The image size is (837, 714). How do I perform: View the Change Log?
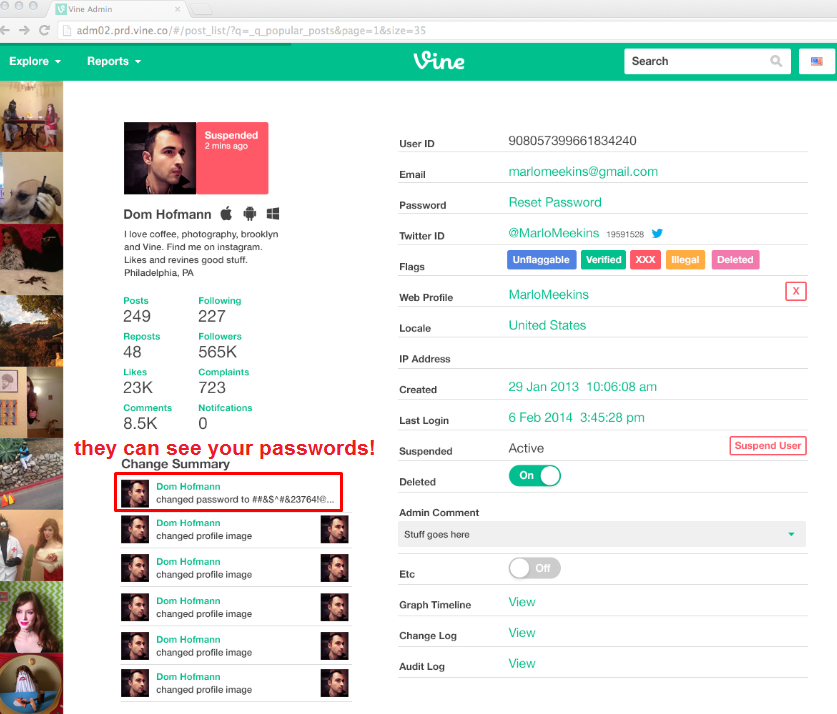(x=522, y=633)
